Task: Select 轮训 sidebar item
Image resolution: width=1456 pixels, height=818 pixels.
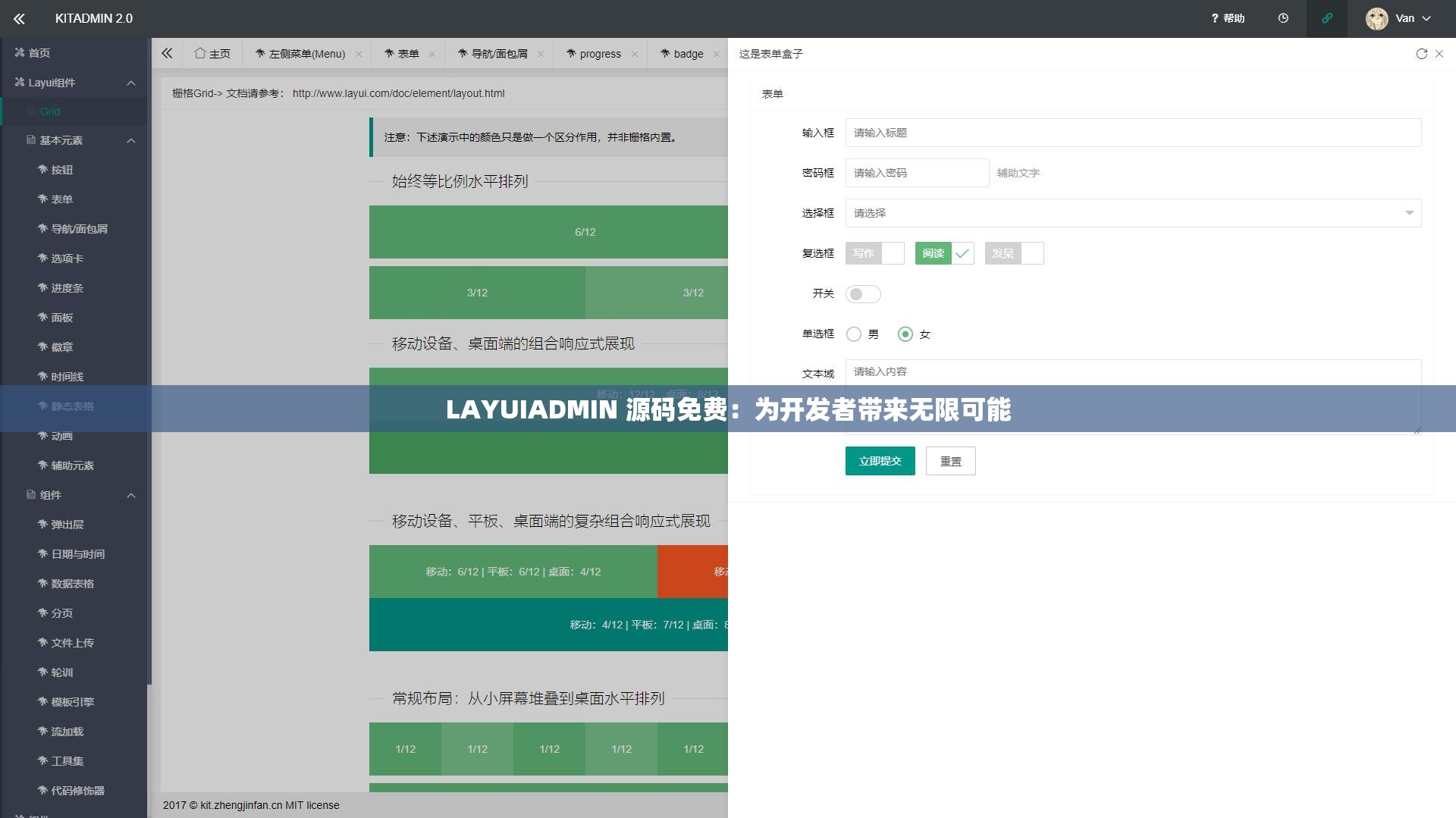Action: (x=74, y=672)
